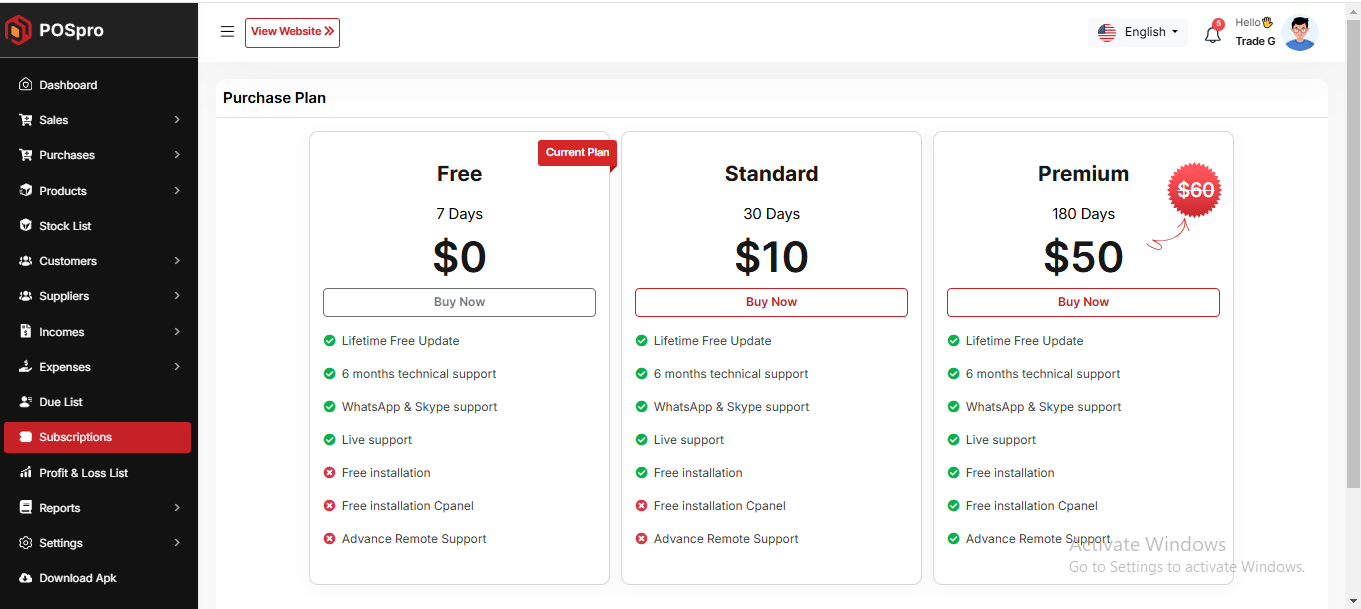Screen dimensions: 1361x609
Task: Click Buy Now for the Standard plan
Action: point(771,302)
